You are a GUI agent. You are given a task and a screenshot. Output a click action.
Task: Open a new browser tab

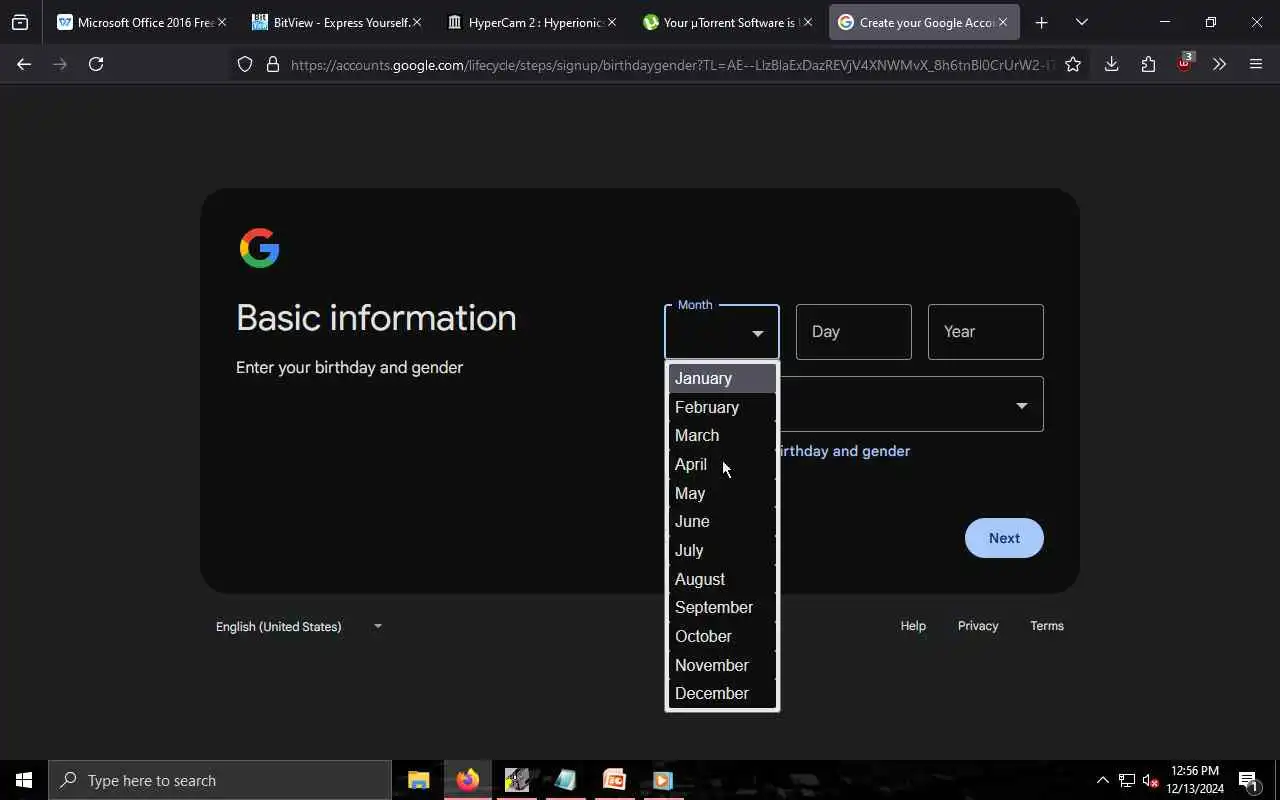click(1041, 22)
